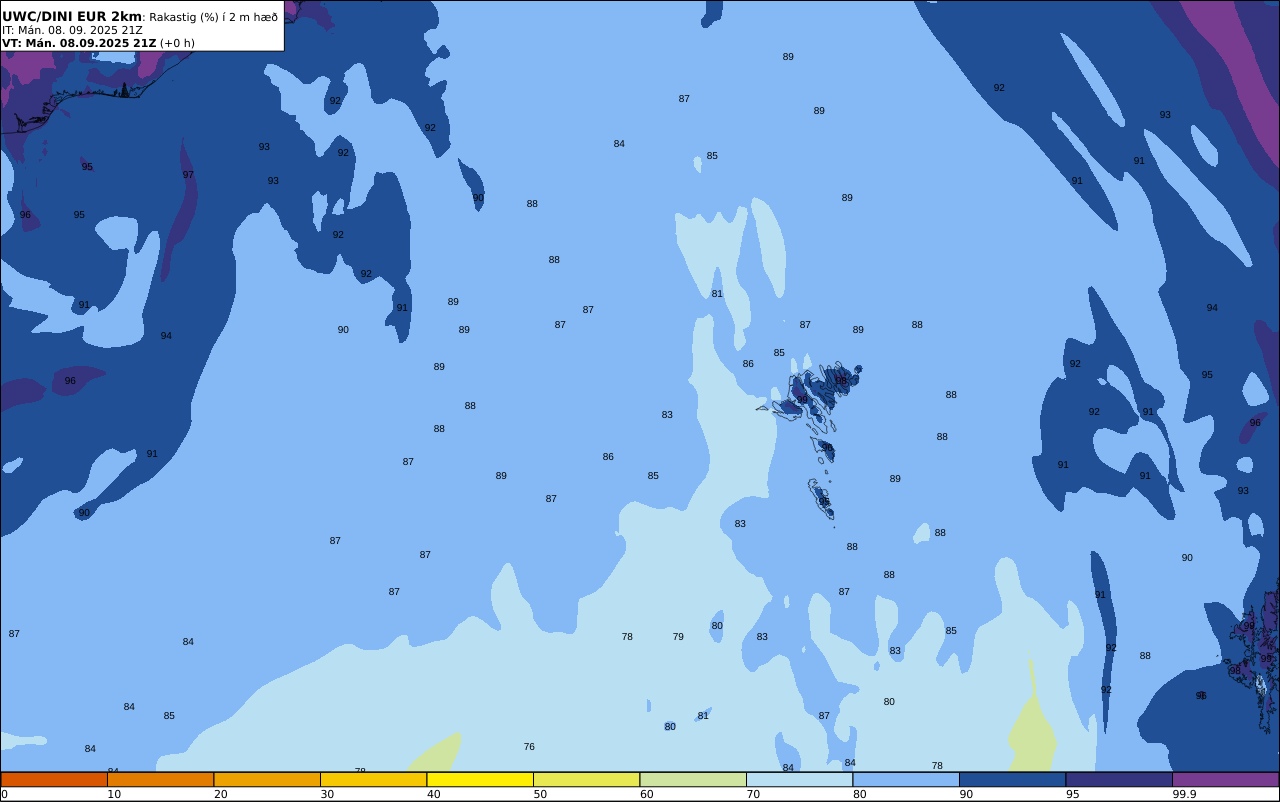Click the legend scale label '50'

pyautogui.click(x=540, y=794)
